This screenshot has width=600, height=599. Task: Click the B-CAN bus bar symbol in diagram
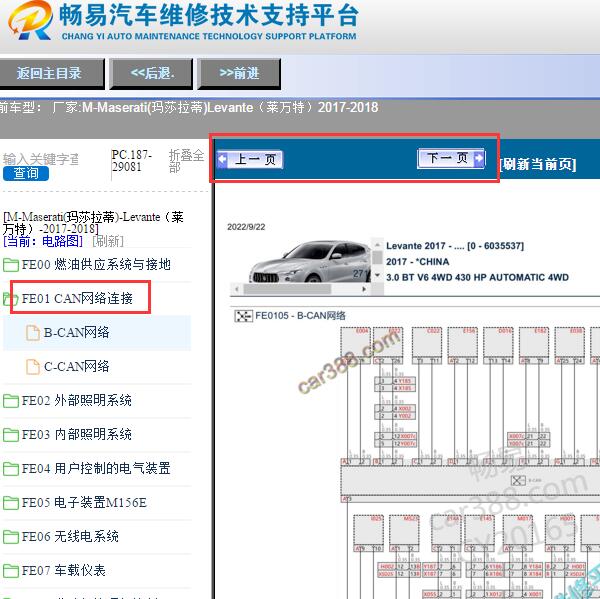coord(517,480)
